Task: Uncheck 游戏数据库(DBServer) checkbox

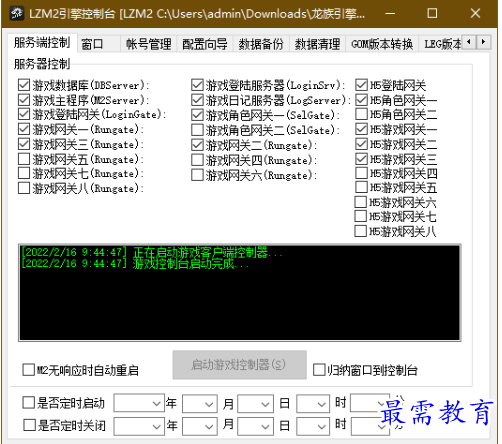Action: (24, 85)
